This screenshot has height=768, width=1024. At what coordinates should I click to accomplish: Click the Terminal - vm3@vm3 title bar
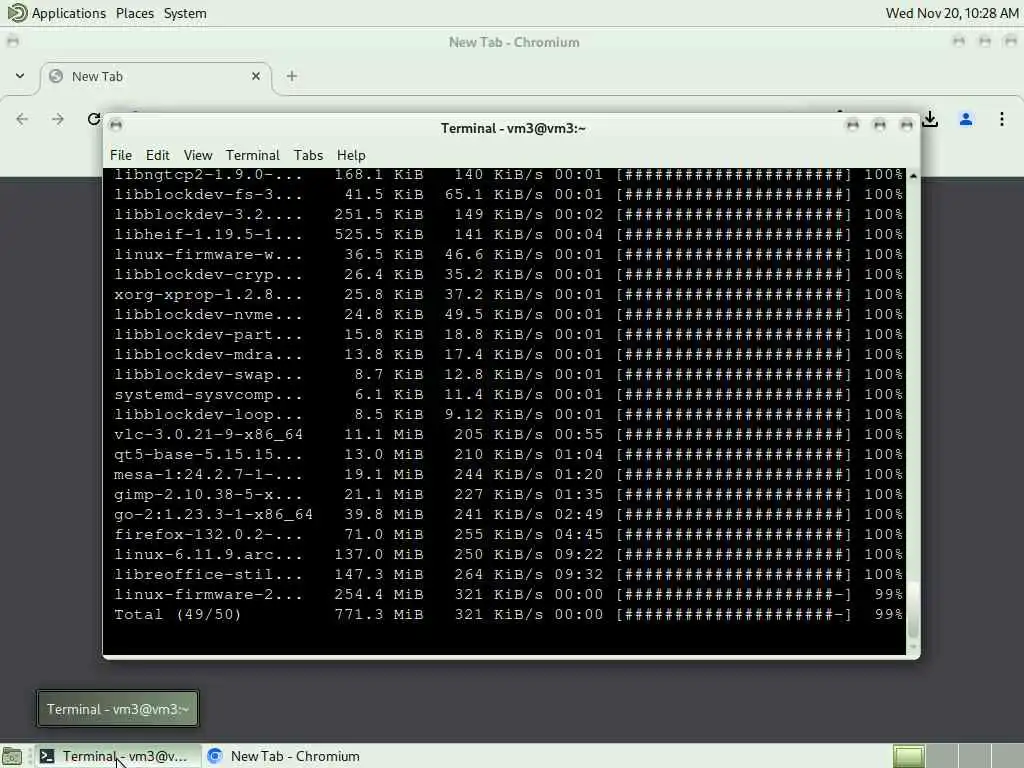tap(513, 128)
